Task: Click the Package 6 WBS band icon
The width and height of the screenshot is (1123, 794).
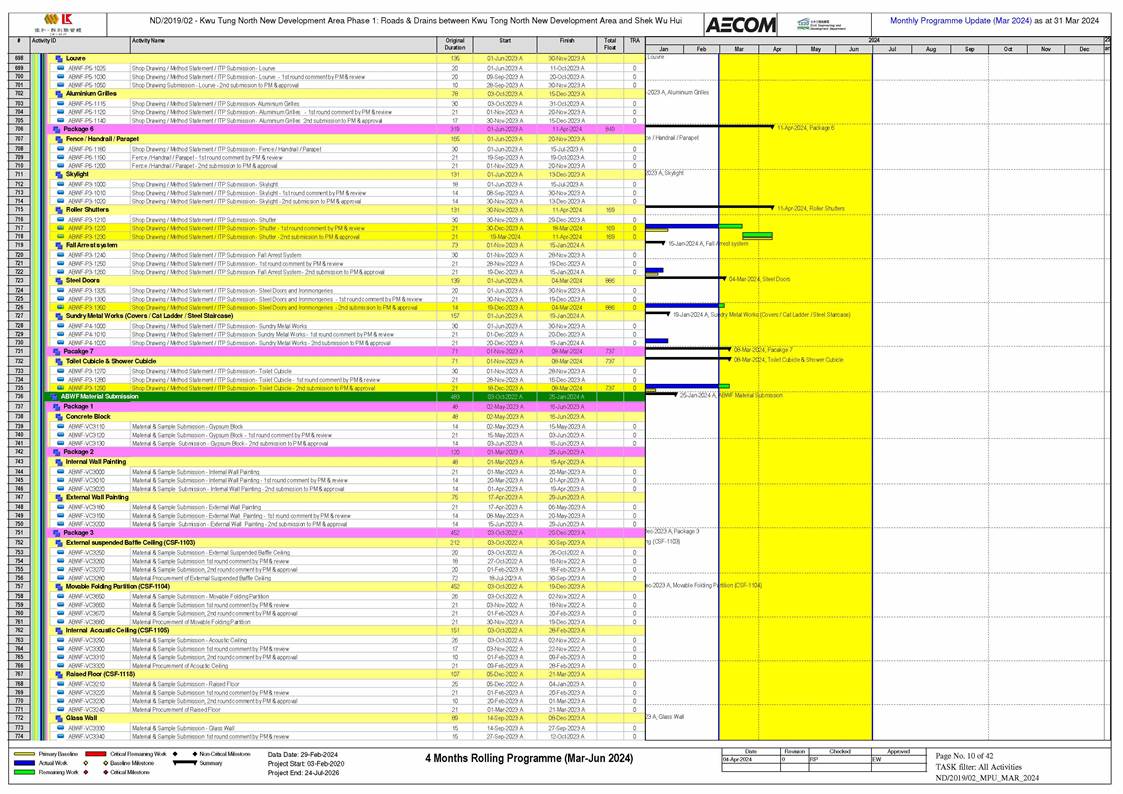Action: coord(56,129)
